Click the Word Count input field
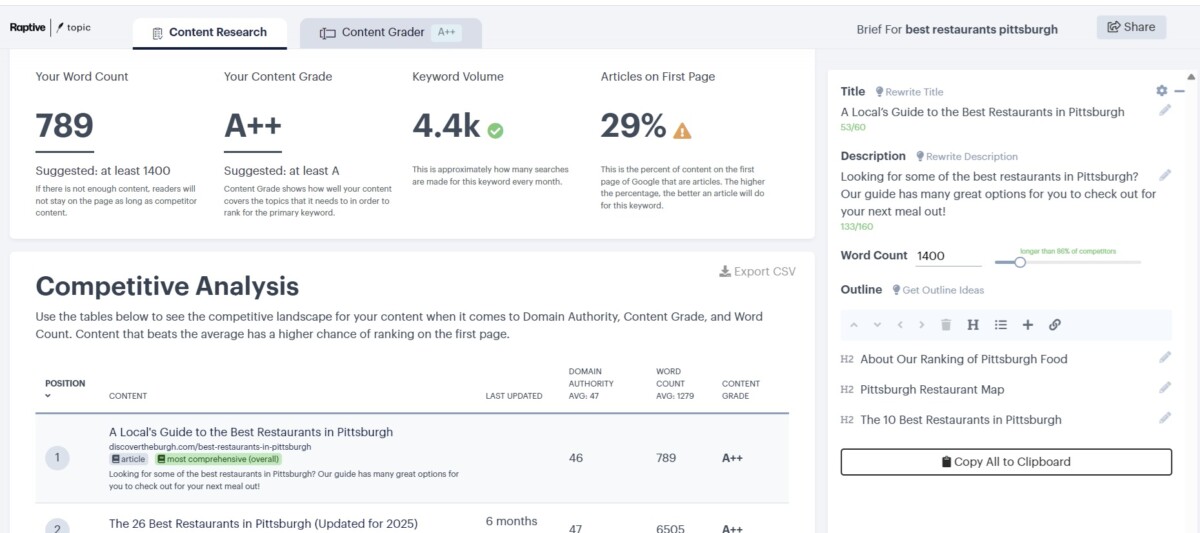This screenshot has height=533, width=1200. click(x=948, y=256)
